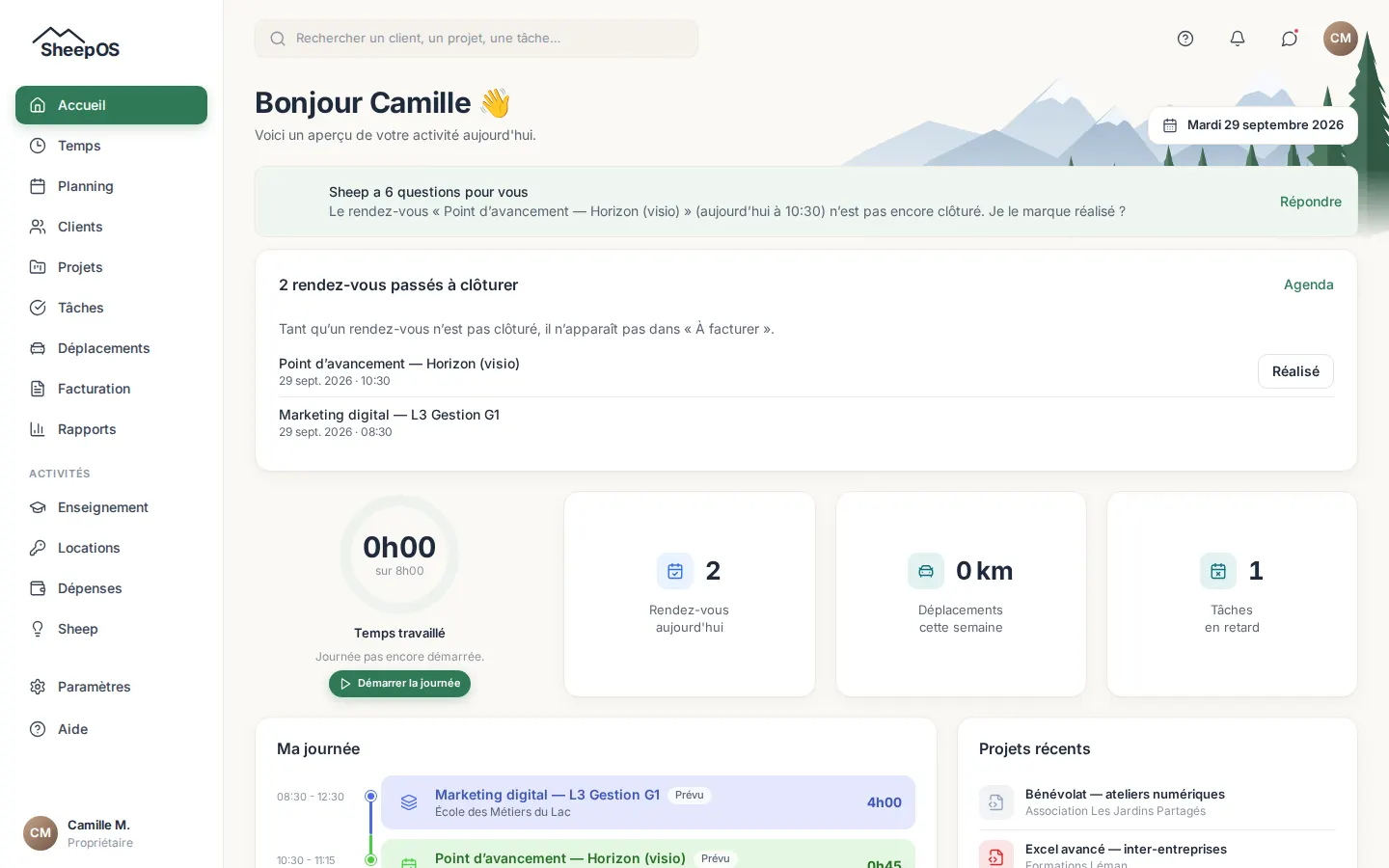1389x868 pixels.
Task: Click the Rendez-vous aujourd'hui calendar icon
Action: pyautogui.click(x=675, y=571)
